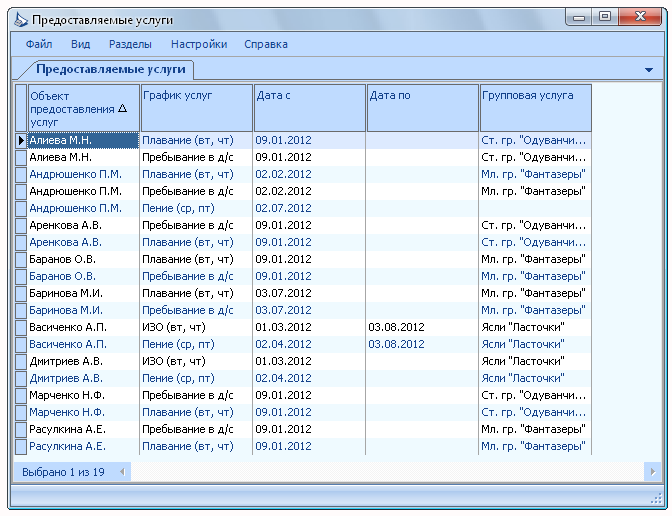Select the Предоставляемые услуги tab

coord(111,69)
